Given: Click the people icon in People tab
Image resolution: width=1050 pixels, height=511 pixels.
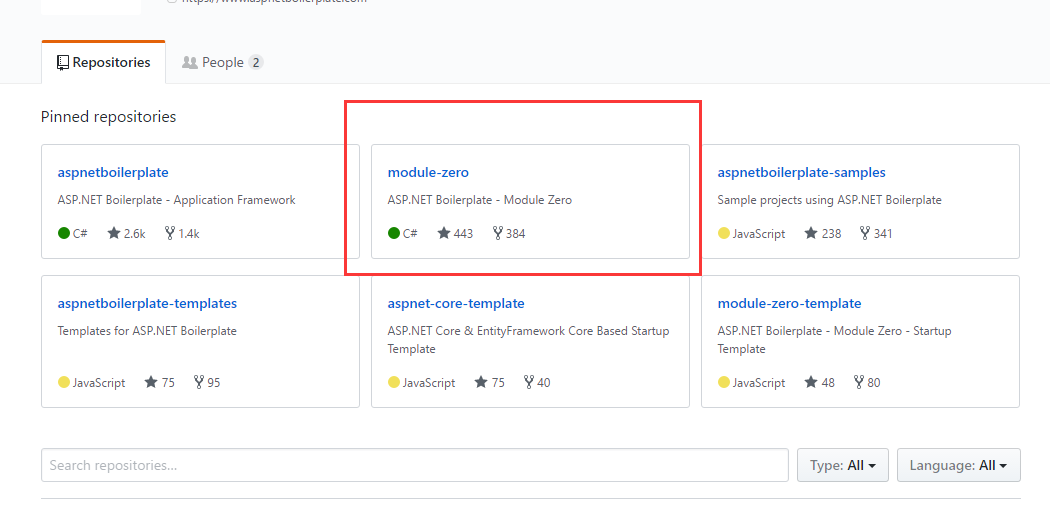Looking at the screenshot, I should 190,62.
